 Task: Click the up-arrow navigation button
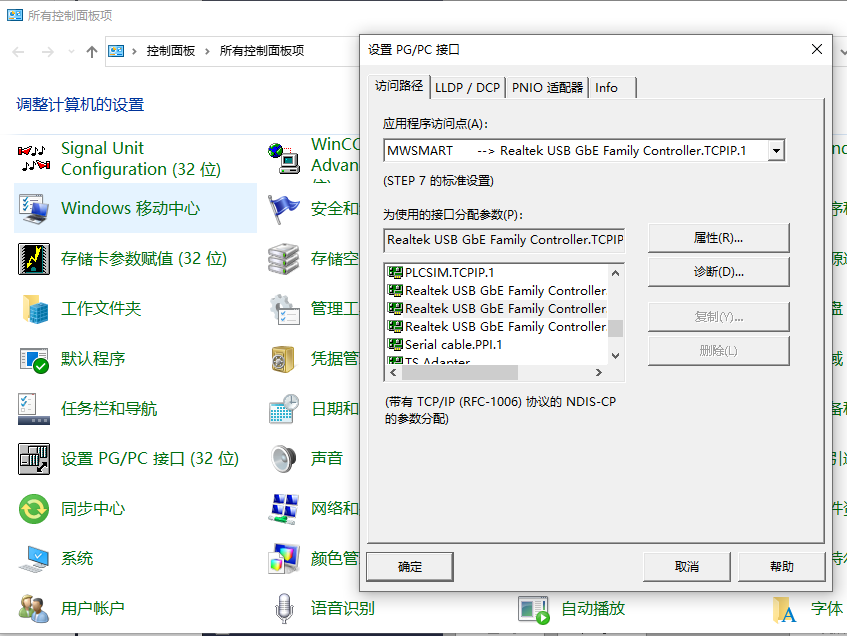(x=92, y=51)
